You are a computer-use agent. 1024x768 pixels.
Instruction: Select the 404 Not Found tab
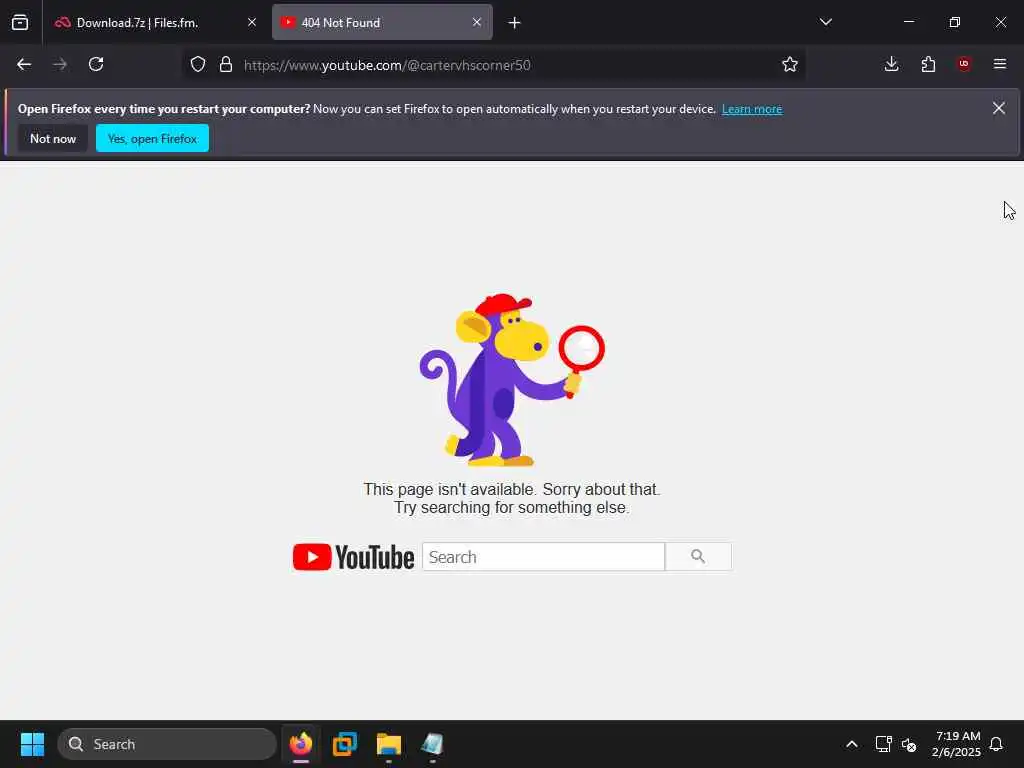coord(382,22)
